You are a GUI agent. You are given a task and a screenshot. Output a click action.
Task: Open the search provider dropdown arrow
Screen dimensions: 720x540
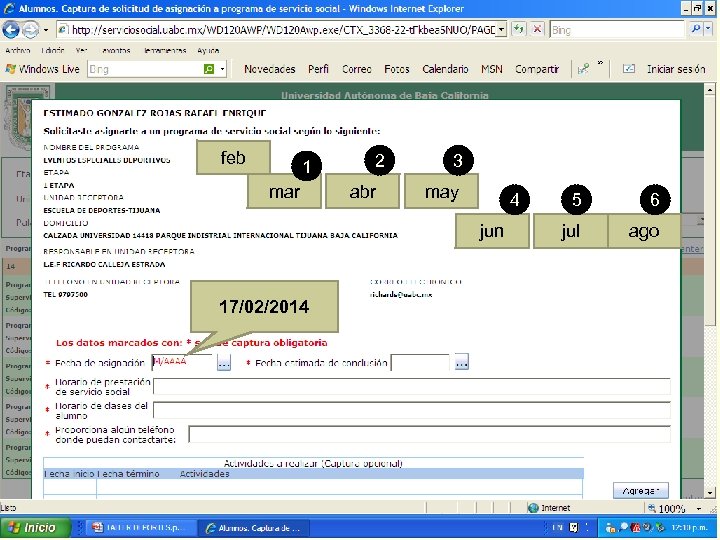coord(708,29)
